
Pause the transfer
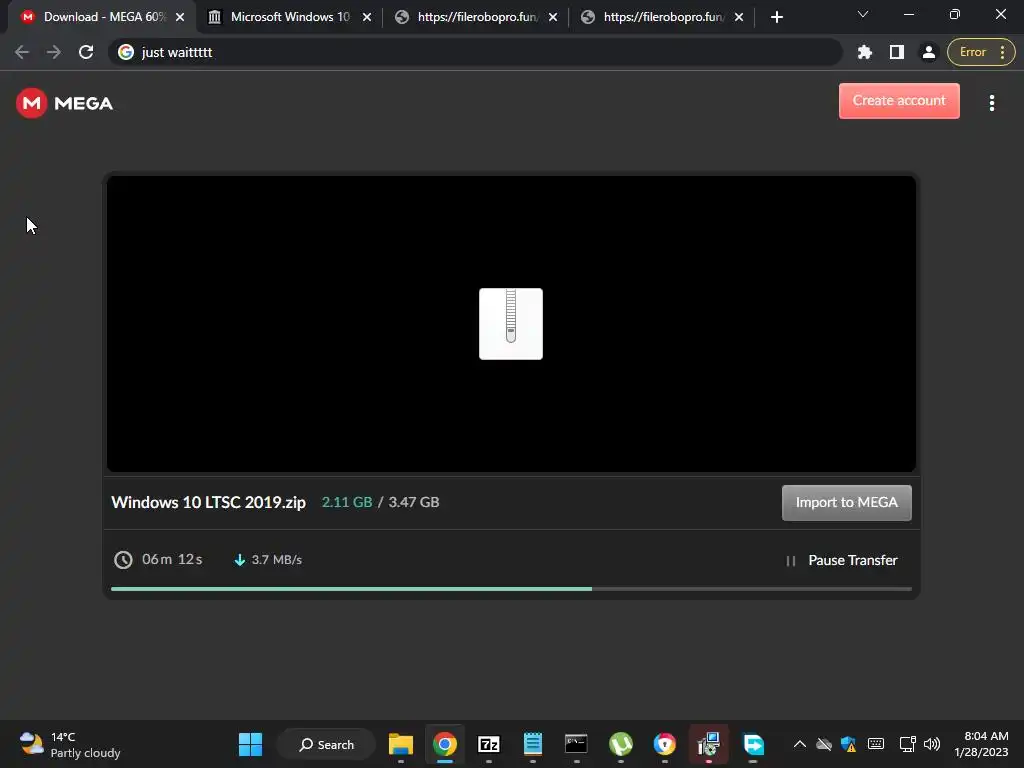coord(842,560)
